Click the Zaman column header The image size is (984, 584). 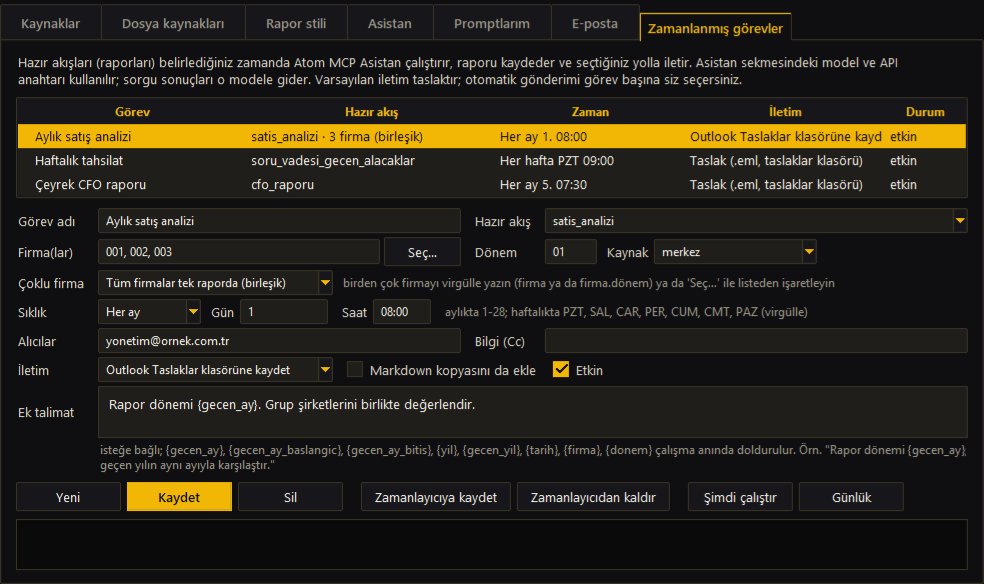pyautogui.click(x=590, y=112)
